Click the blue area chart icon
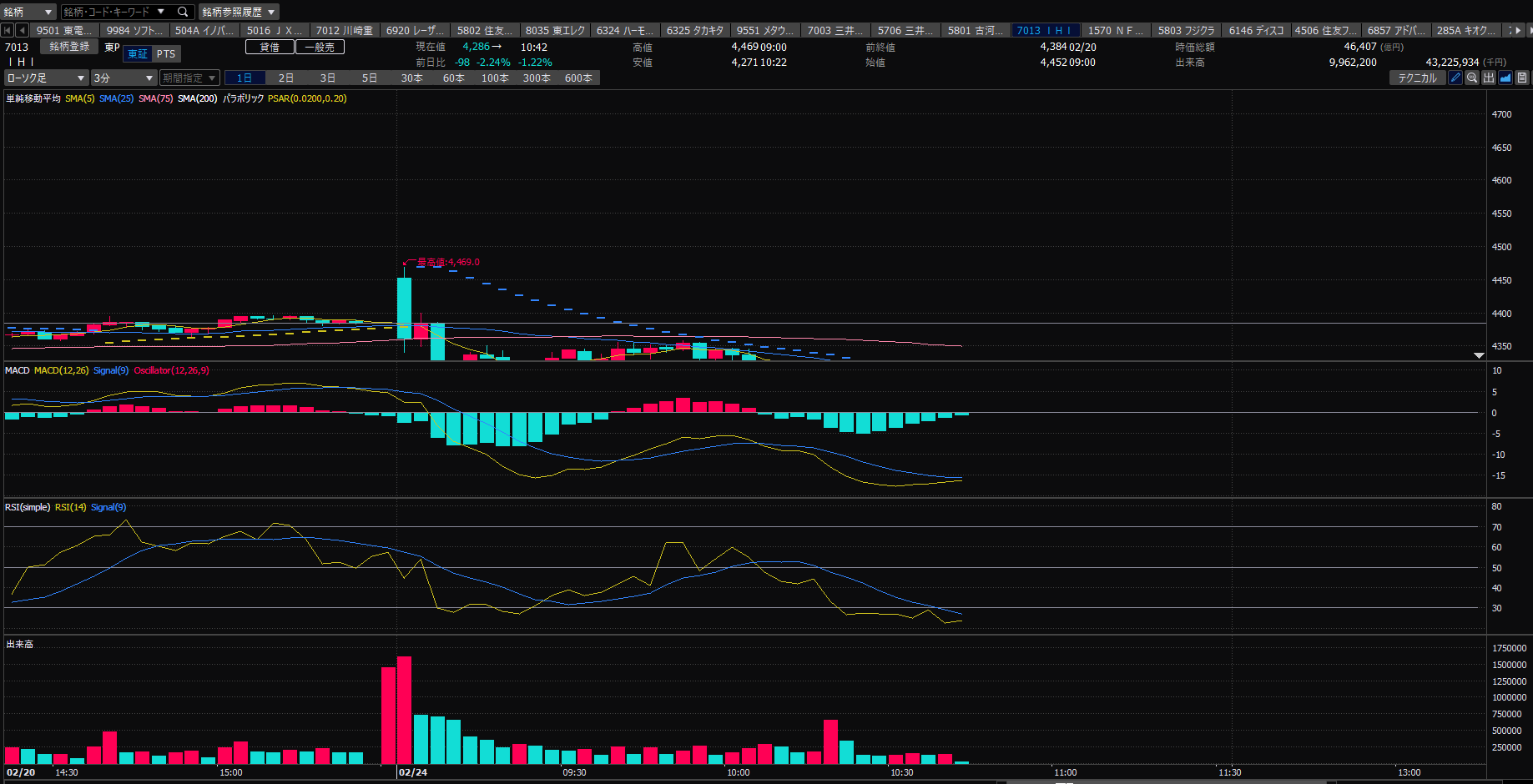The width and height of the screenshot is (1533, 784). [1505, 78]
